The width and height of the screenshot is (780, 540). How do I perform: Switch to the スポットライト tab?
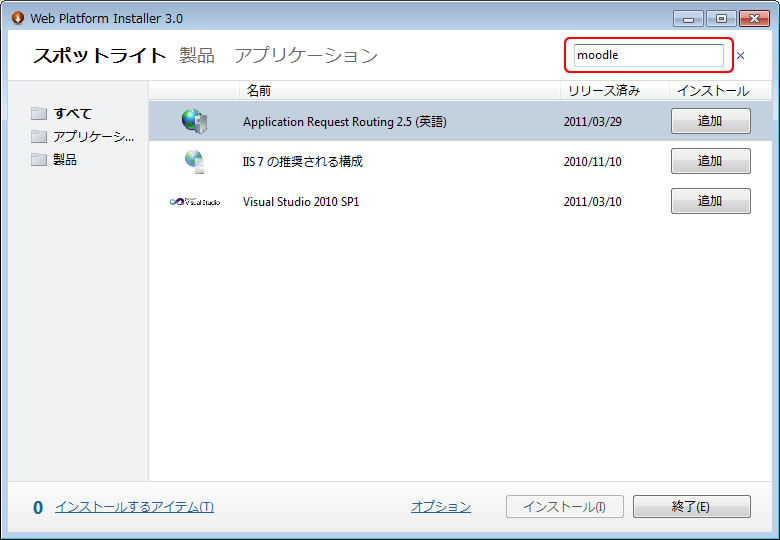coord(99,55)
